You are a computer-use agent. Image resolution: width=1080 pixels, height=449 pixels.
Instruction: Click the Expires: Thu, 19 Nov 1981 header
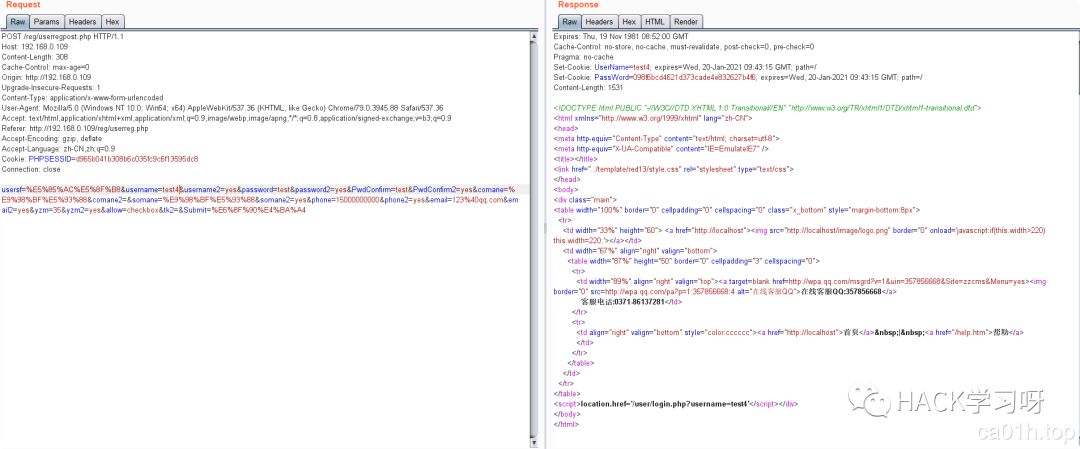pos(621,36)
